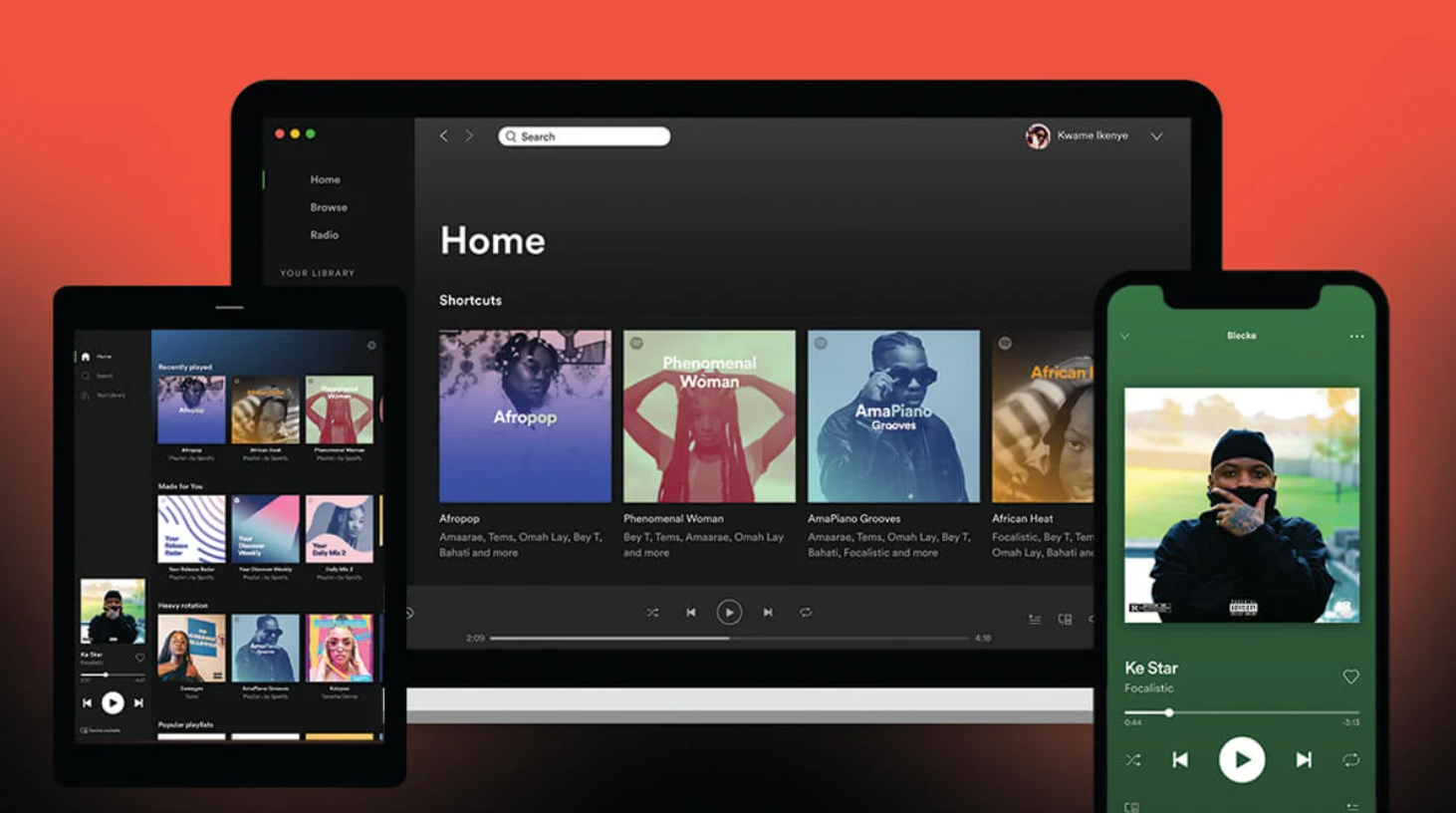Open Your Release Radar on the tablet
Screen dimensions: 1456x813
pos(191,529)
